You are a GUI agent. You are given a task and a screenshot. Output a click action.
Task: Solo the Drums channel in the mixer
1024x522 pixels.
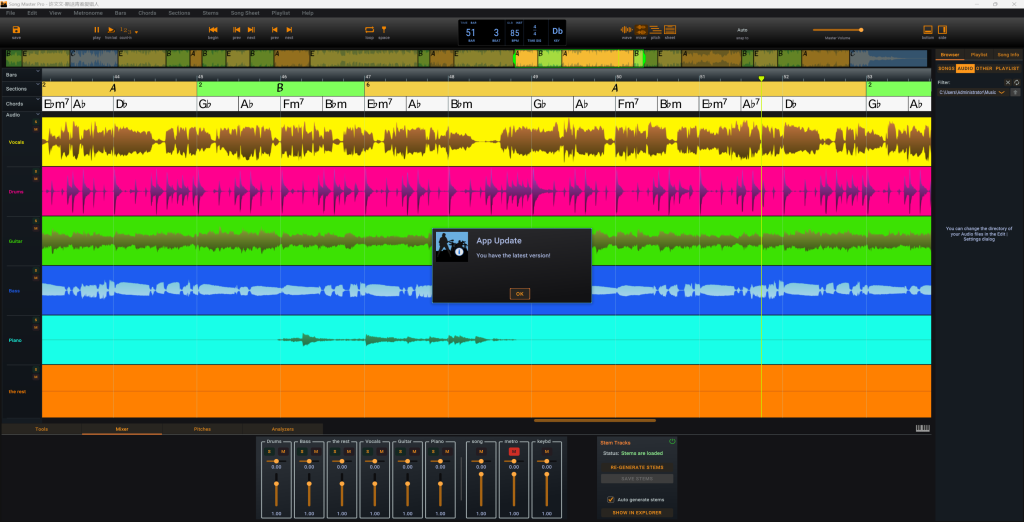pos(269,451)
